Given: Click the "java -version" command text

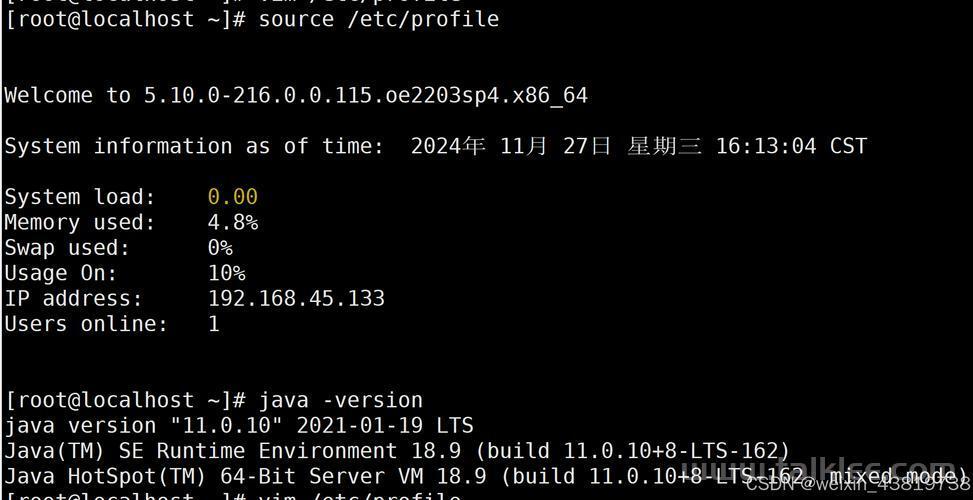Looking at the screenshot, I should tap(340, 400).
